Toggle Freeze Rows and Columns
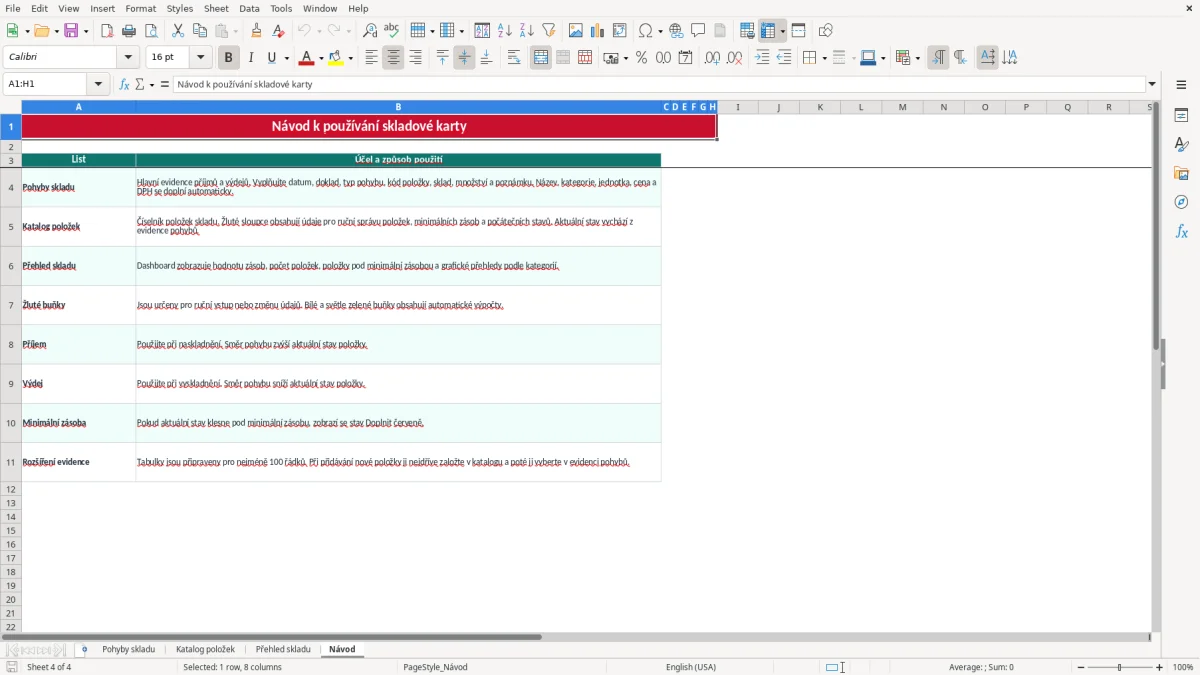This screenshot has width=1200, height=675. coord(768,31)
